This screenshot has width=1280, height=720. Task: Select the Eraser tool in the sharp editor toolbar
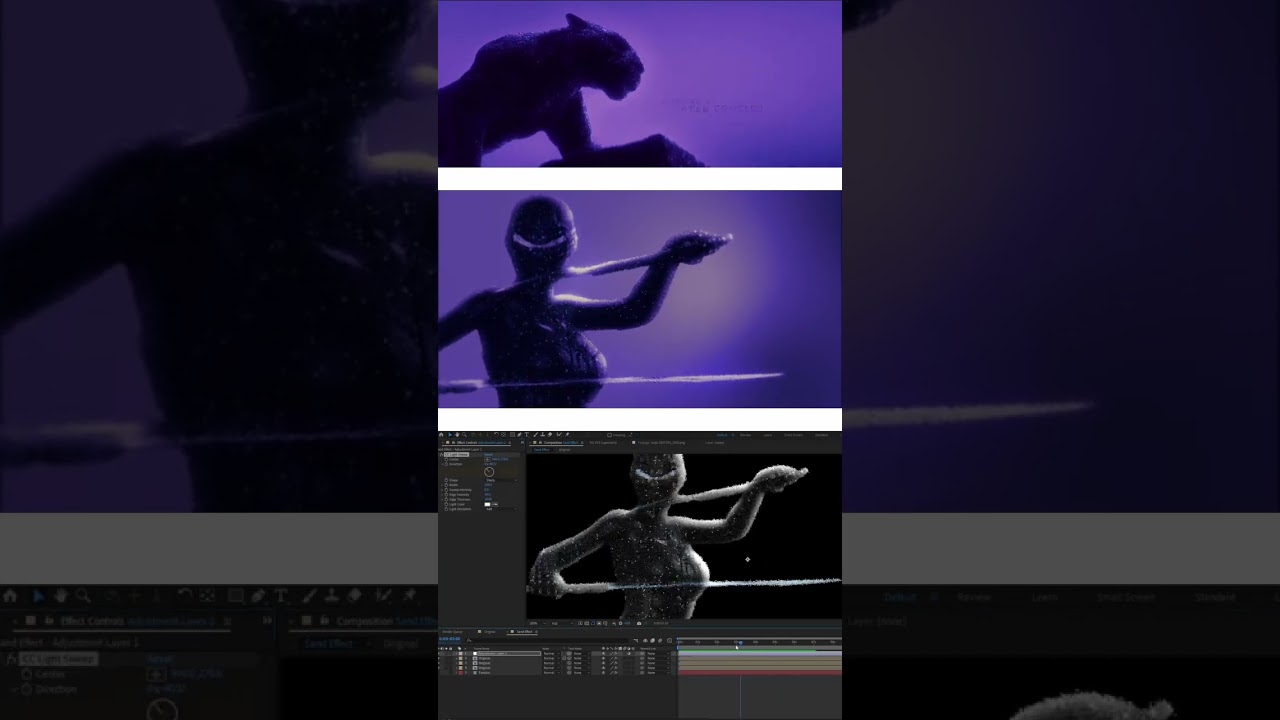(549, 435)
